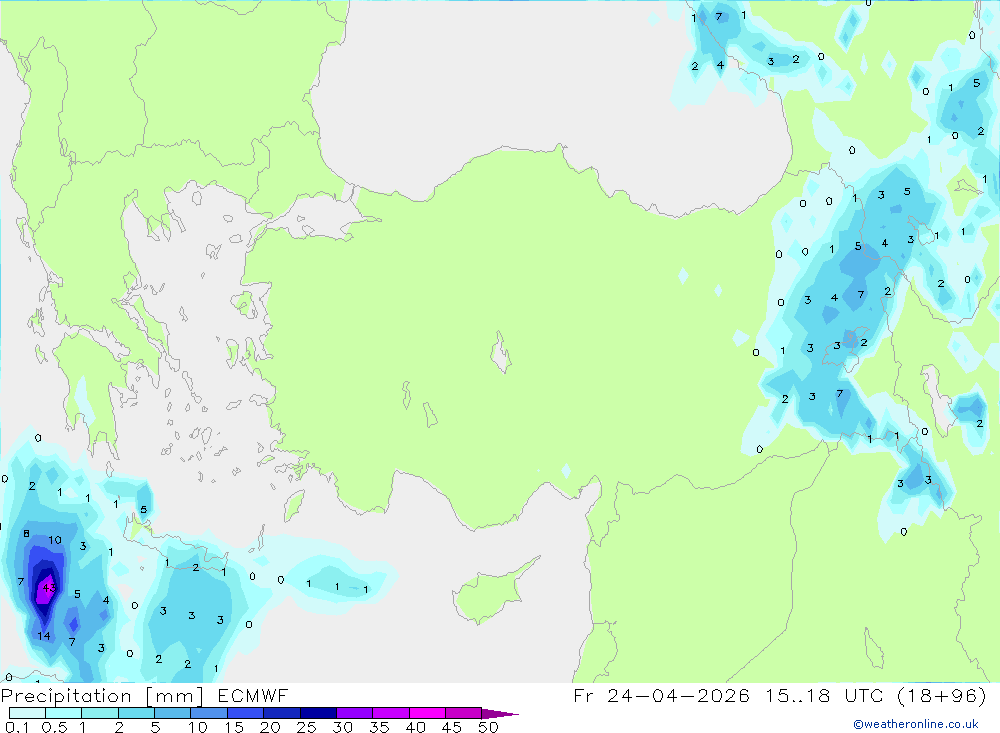Click the "(18+96)" forecast run text

click(942, 695)
